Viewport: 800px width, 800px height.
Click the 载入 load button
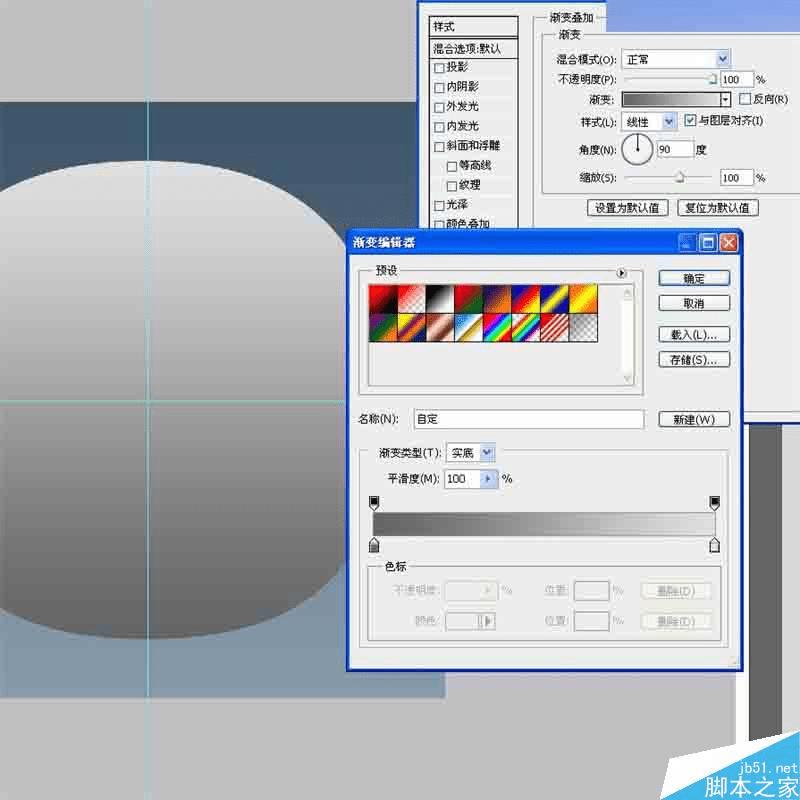pyautogui.click(x=694, y=332)
